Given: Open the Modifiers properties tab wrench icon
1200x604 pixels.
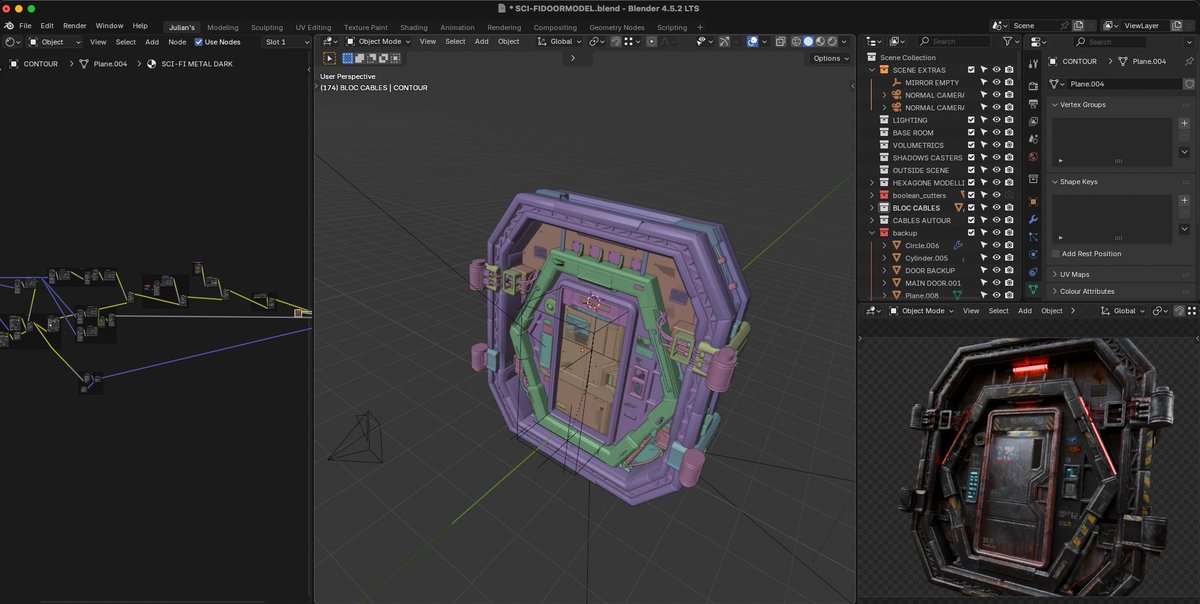Looking at the screenshot, I should (x=1033, y=219).
